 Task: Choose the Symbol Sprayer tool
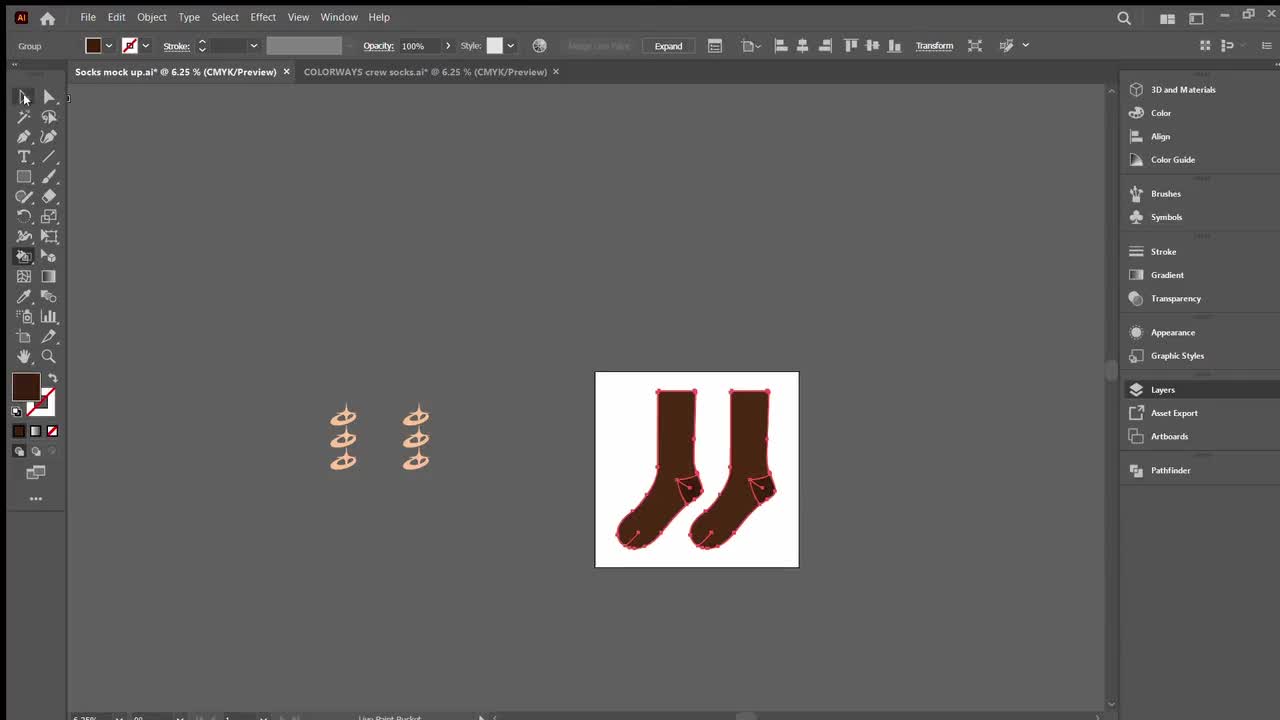[24, 317]
